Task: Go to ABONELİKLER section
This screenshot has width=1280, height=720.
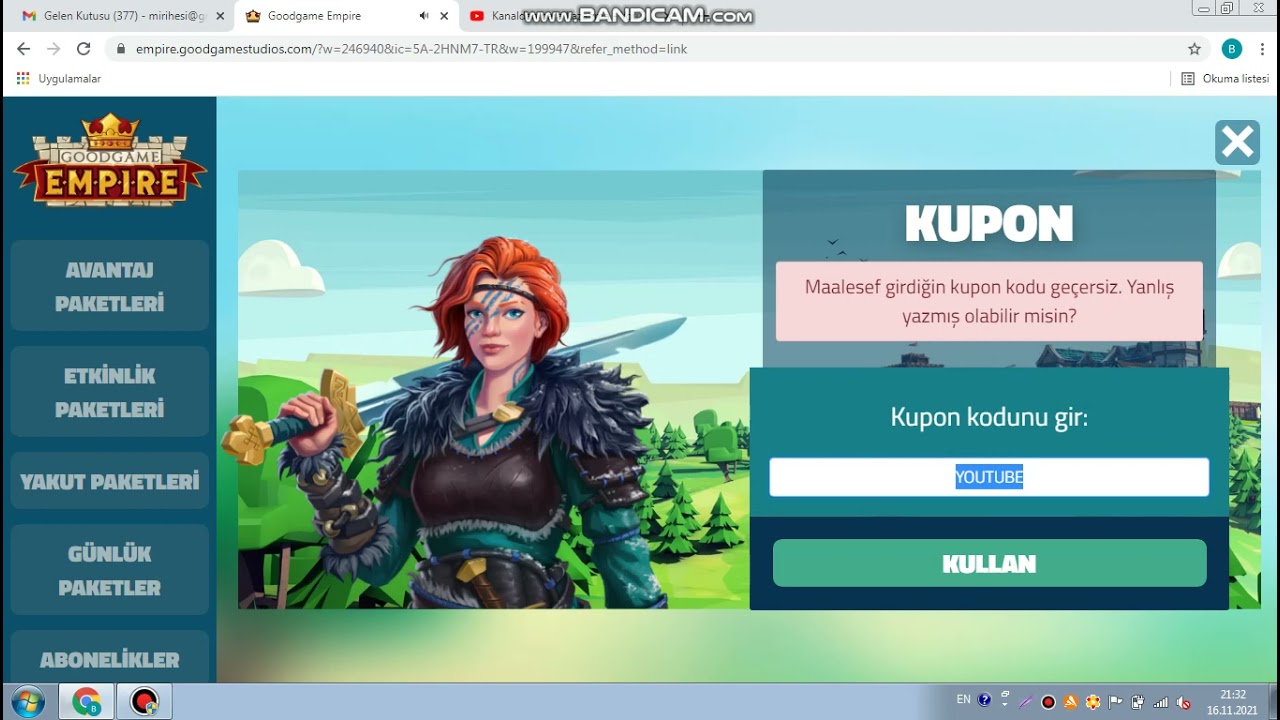Action: point(110,659)
